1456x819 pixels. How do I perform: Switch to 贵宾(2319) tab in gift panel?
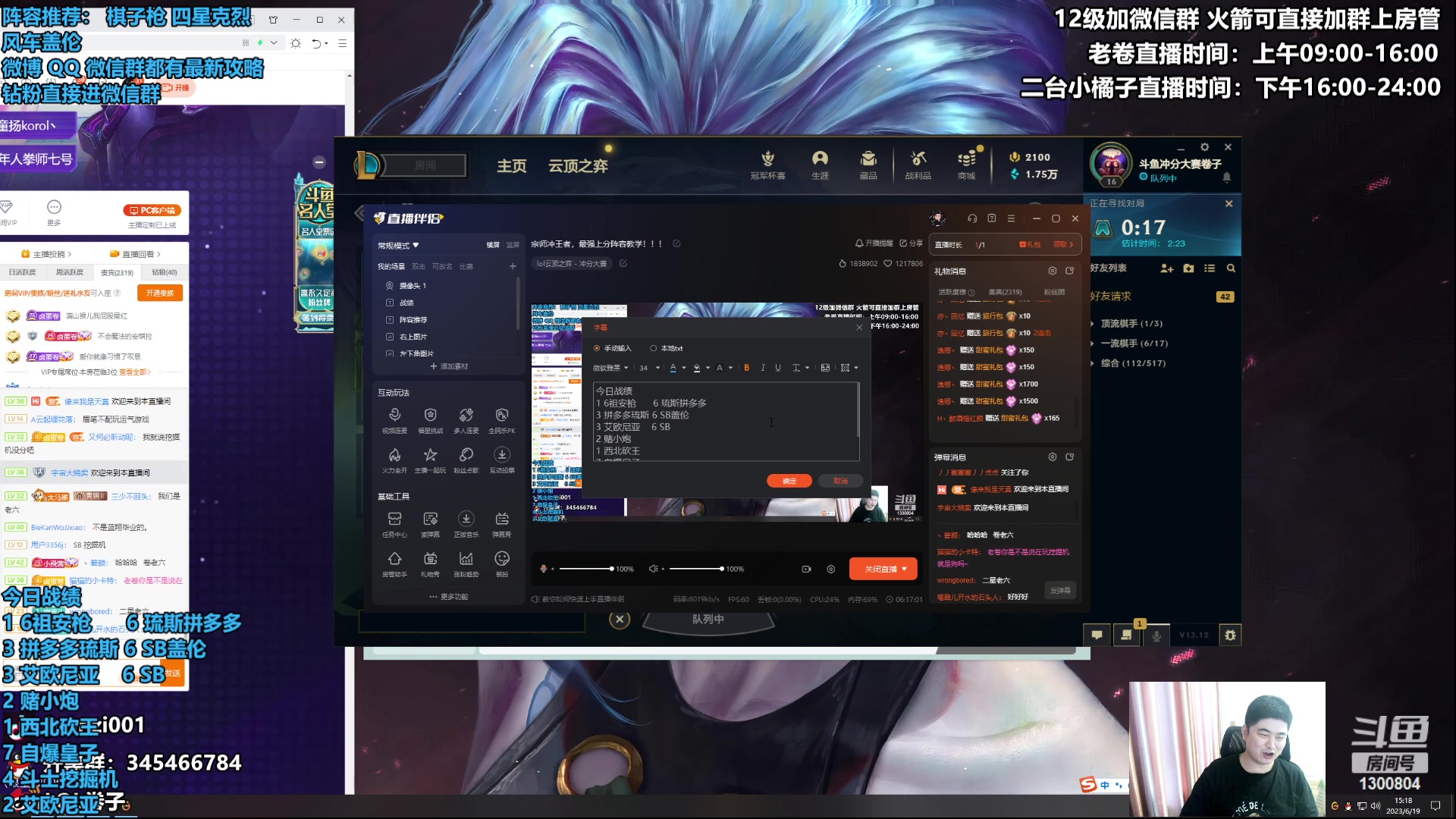[1005, 292]
